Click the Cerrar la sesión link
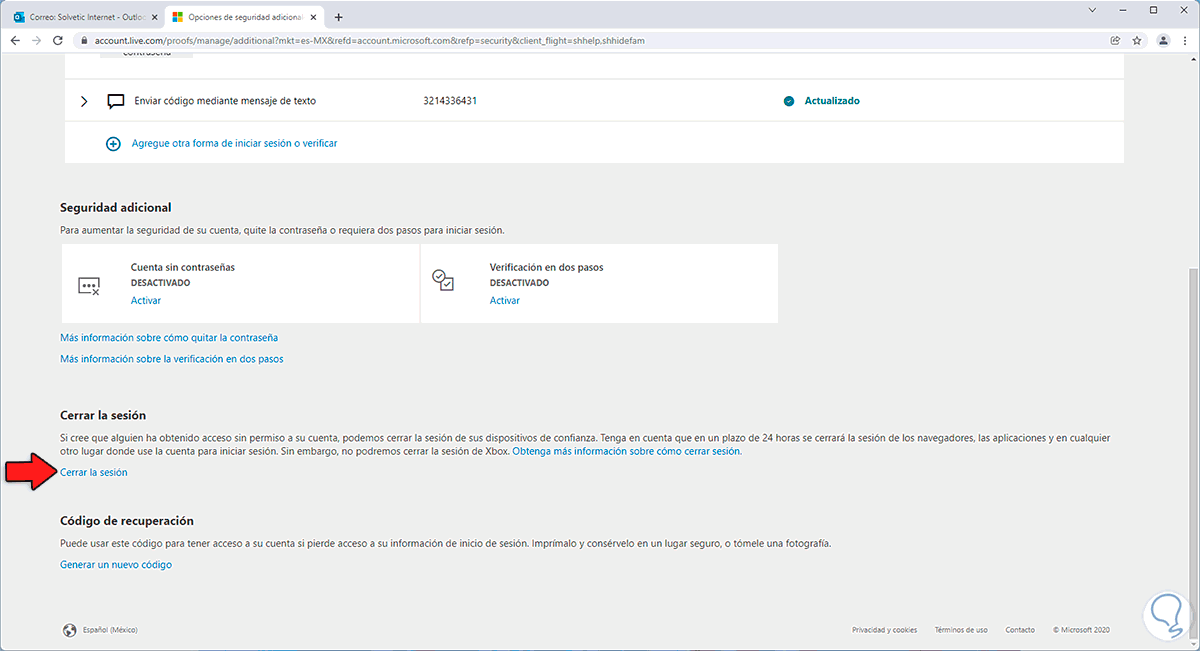The width and height of the screenshot is (1200, 651). tap(94, 473)
